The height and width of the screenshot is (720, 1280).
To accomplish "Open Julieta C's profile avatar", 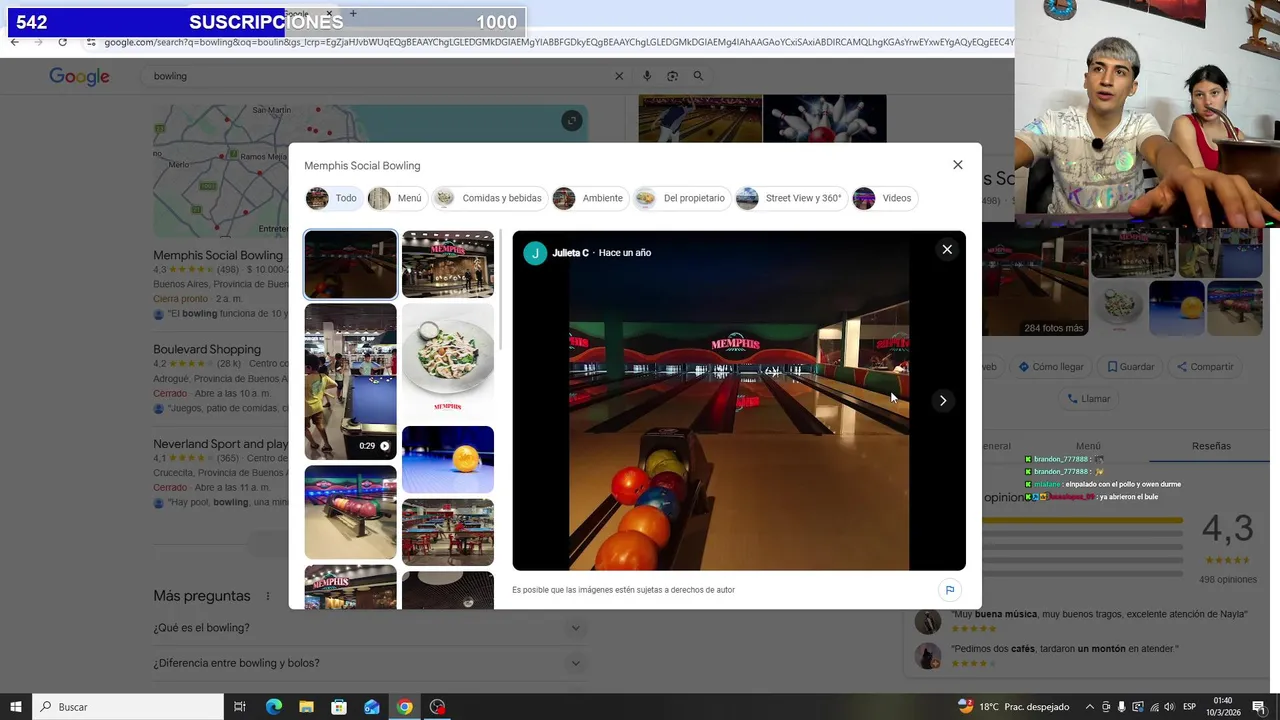I will [x=535, y=253].
